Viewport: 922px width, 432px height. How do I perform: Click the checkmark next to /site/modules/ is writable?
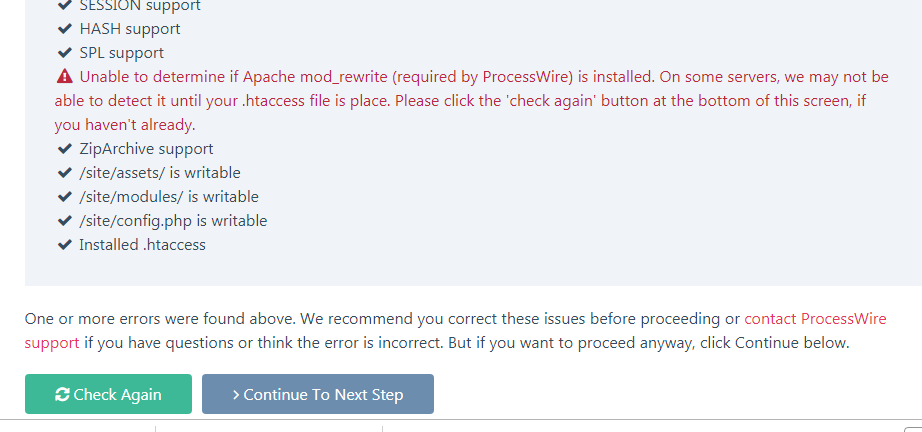click(x=65, y=197)
